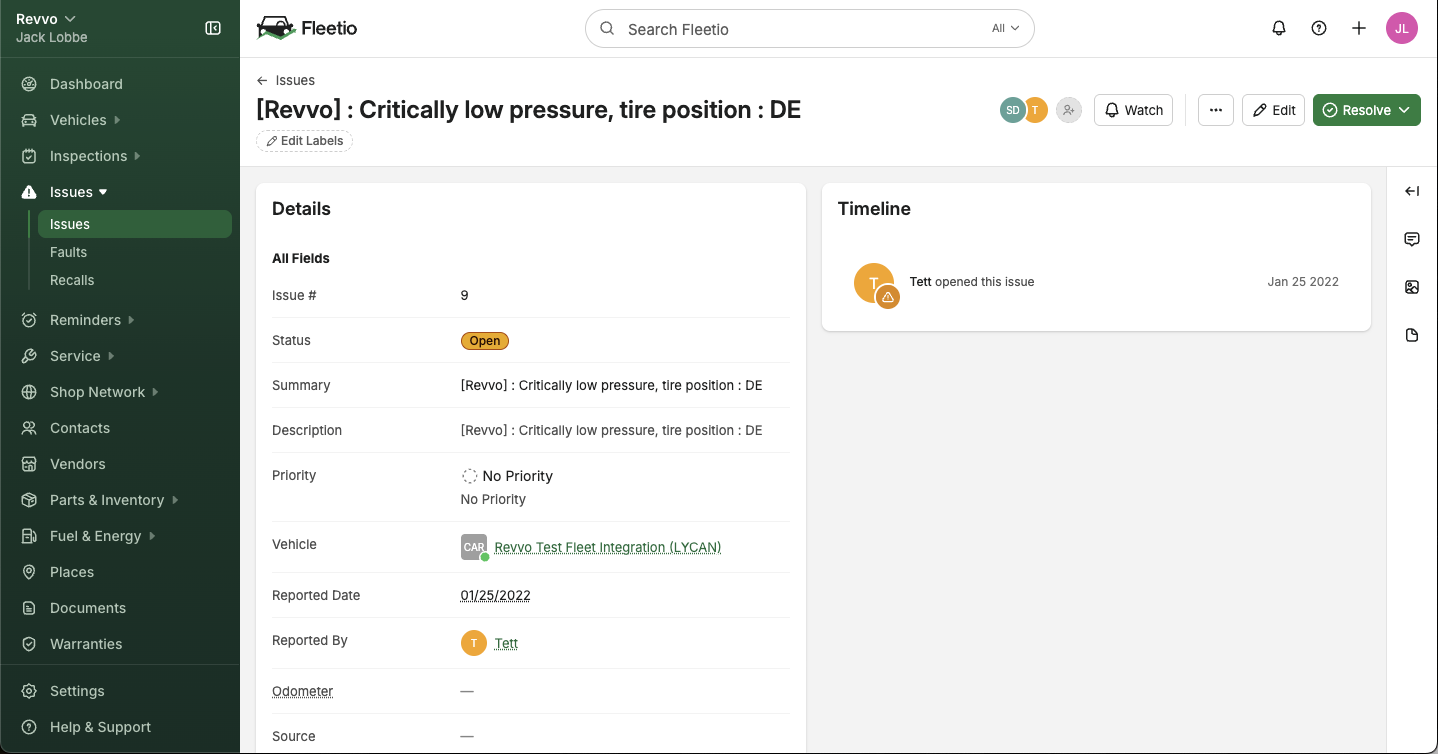Open the documents panel icon

[1412, 335]
